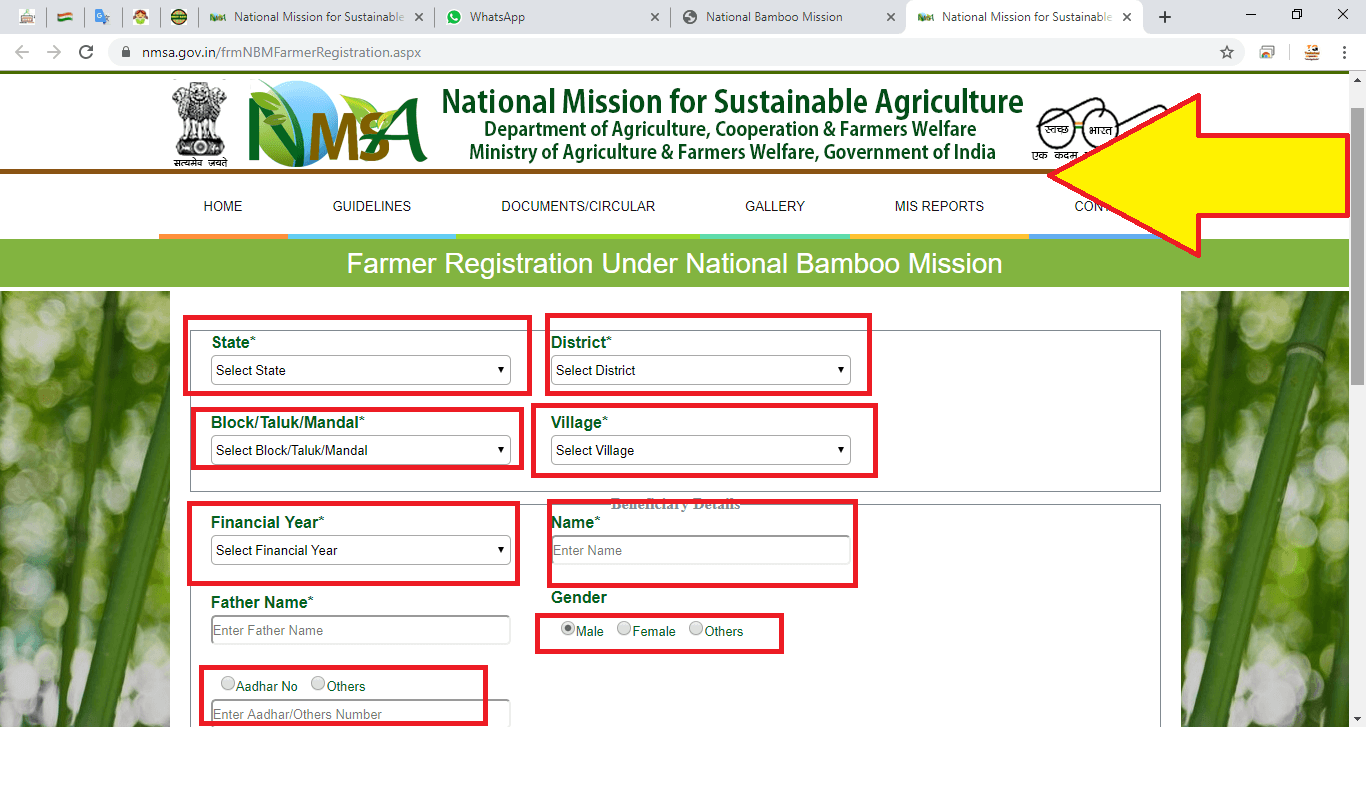Select the Male gender radio button
This screenshot has height=800, width=1366.
pyautogui.click(x=568, y=629)
